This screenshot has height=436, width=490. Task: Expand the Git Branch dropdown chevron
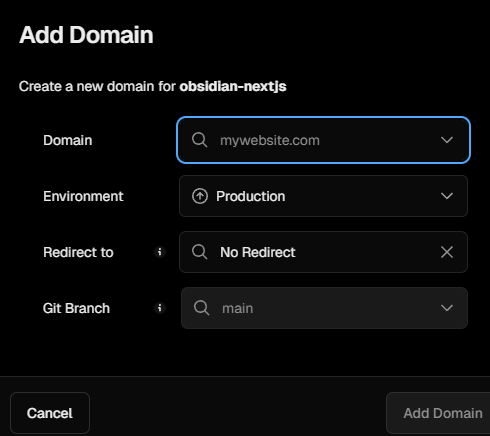coord(447,308)
